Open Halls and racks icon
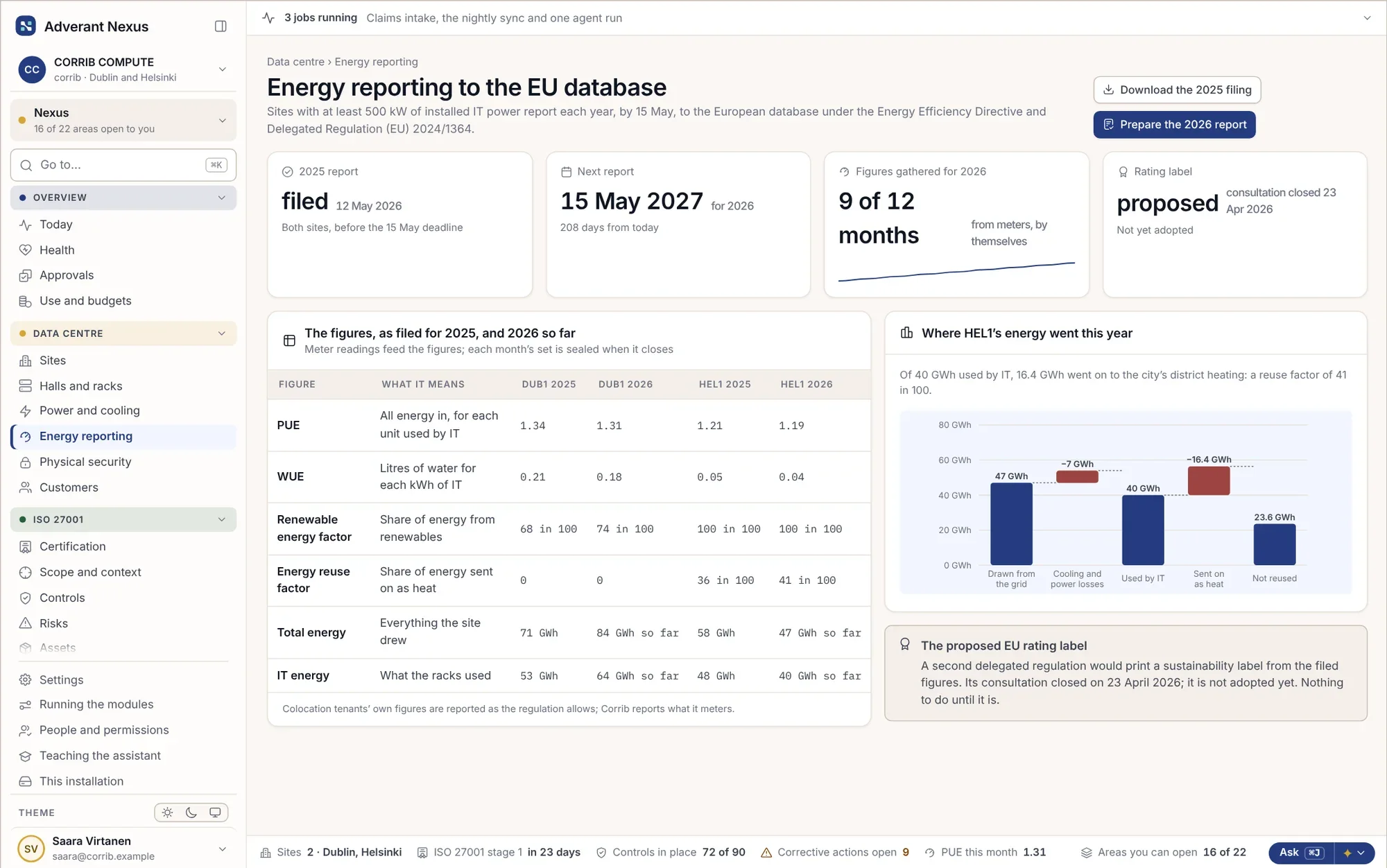Viewport: 1387px width, 868px height. click(x=26, y=386)
